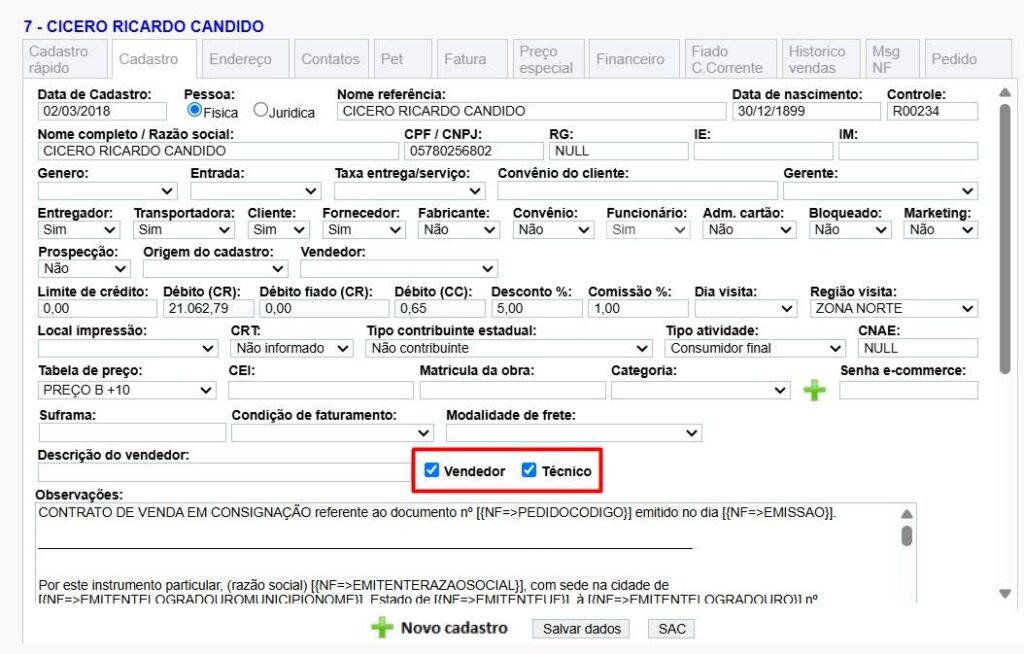The image size is (1024, 654).
Task: Open the Genero dropdown
Action: point(108,191)
